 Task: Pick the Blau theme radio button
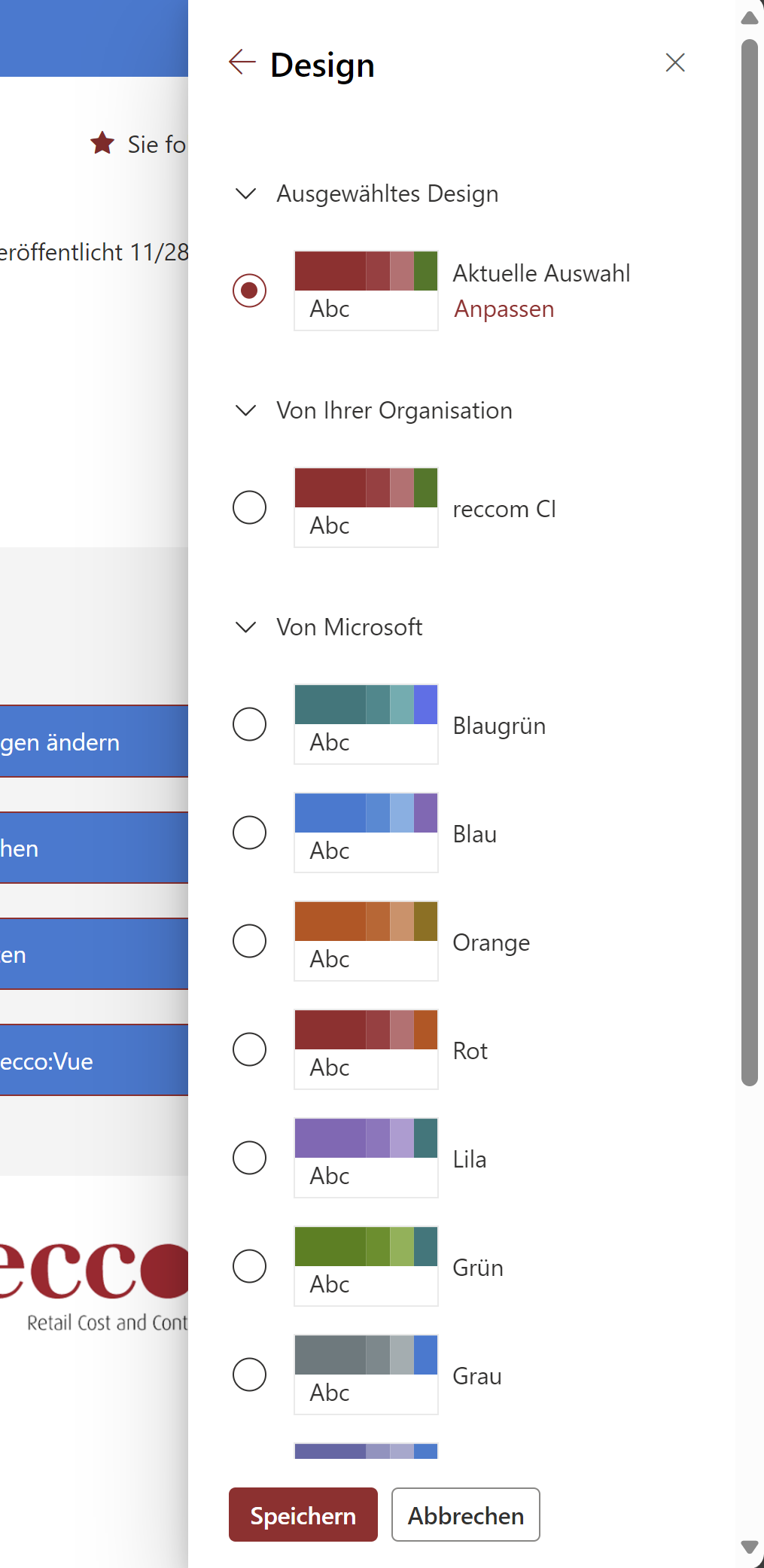pos(250,833)
